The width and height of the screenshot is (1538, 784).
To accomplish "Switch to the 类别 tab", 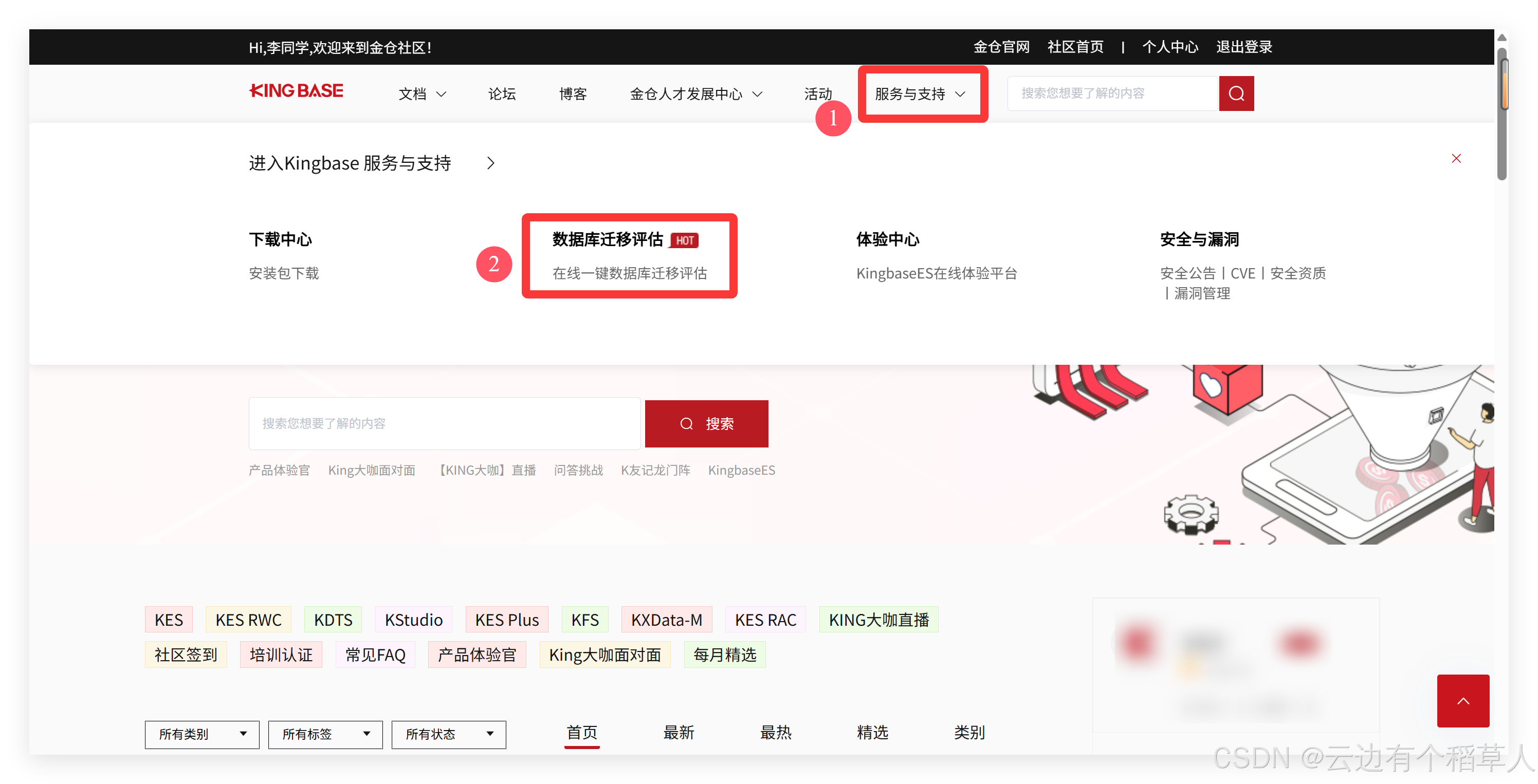I will coord(969,733).
